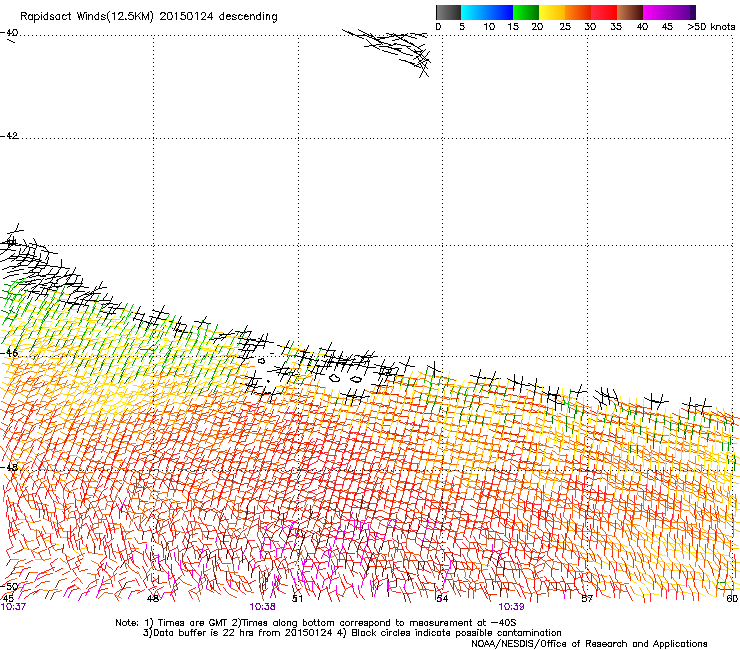Click the 10:38 time label

click(x=262, y=607)
